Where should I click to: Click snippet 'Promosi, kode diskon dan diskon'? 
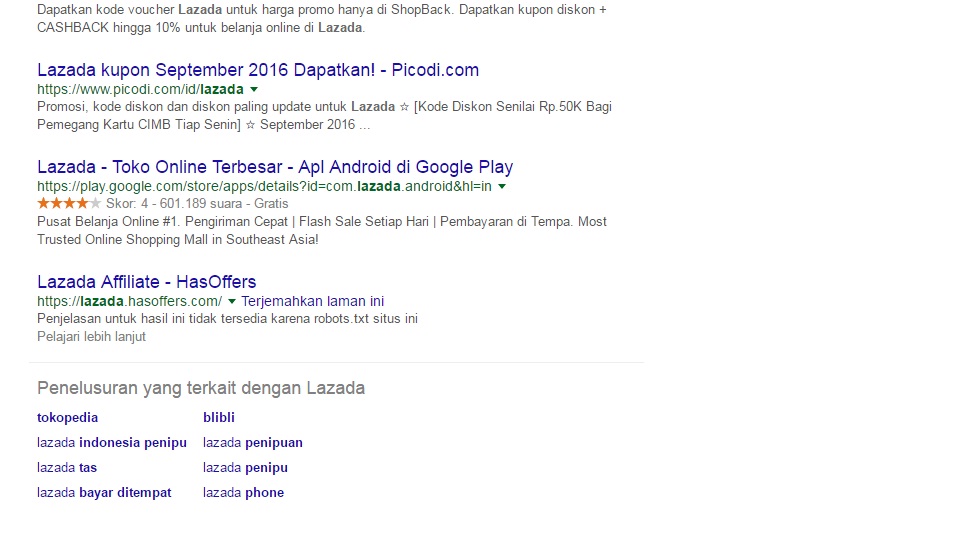click(324, 116)
